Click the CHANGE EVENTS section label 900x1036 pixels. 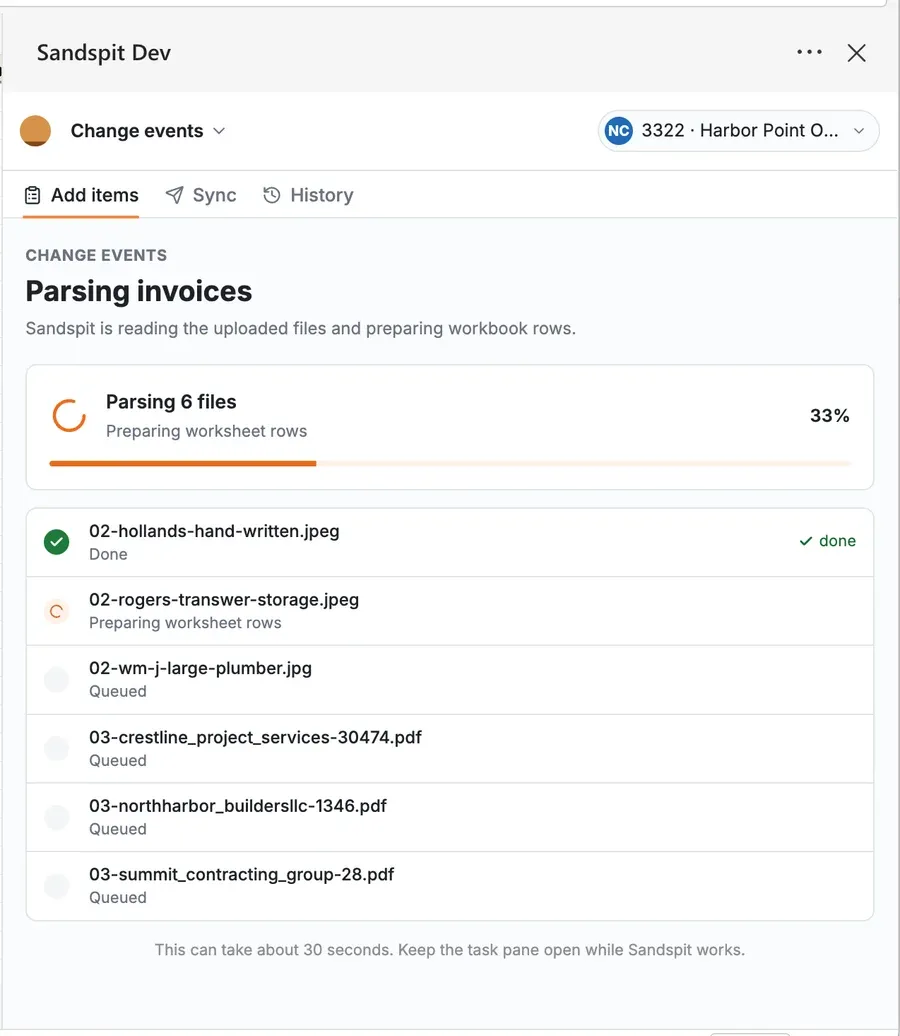[96, 255]
